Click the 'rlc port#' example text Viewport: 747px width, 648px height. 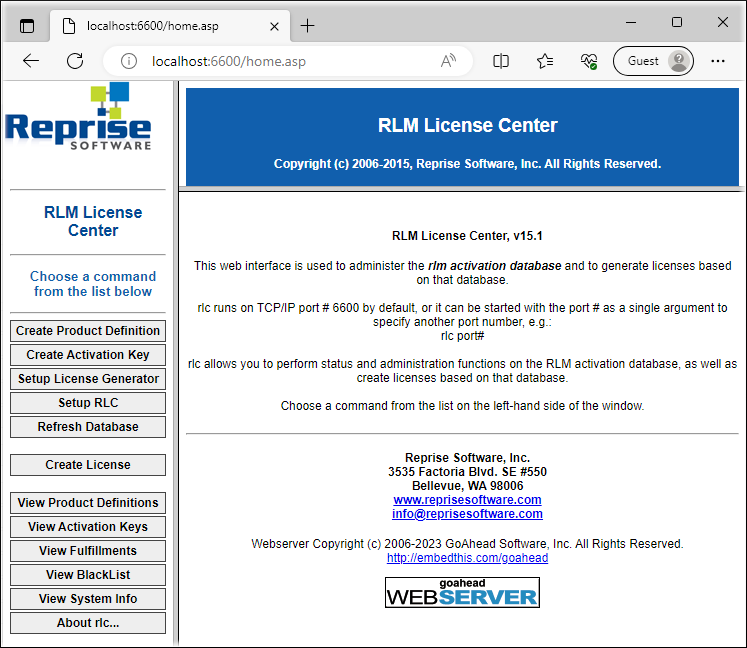(462, 336)
